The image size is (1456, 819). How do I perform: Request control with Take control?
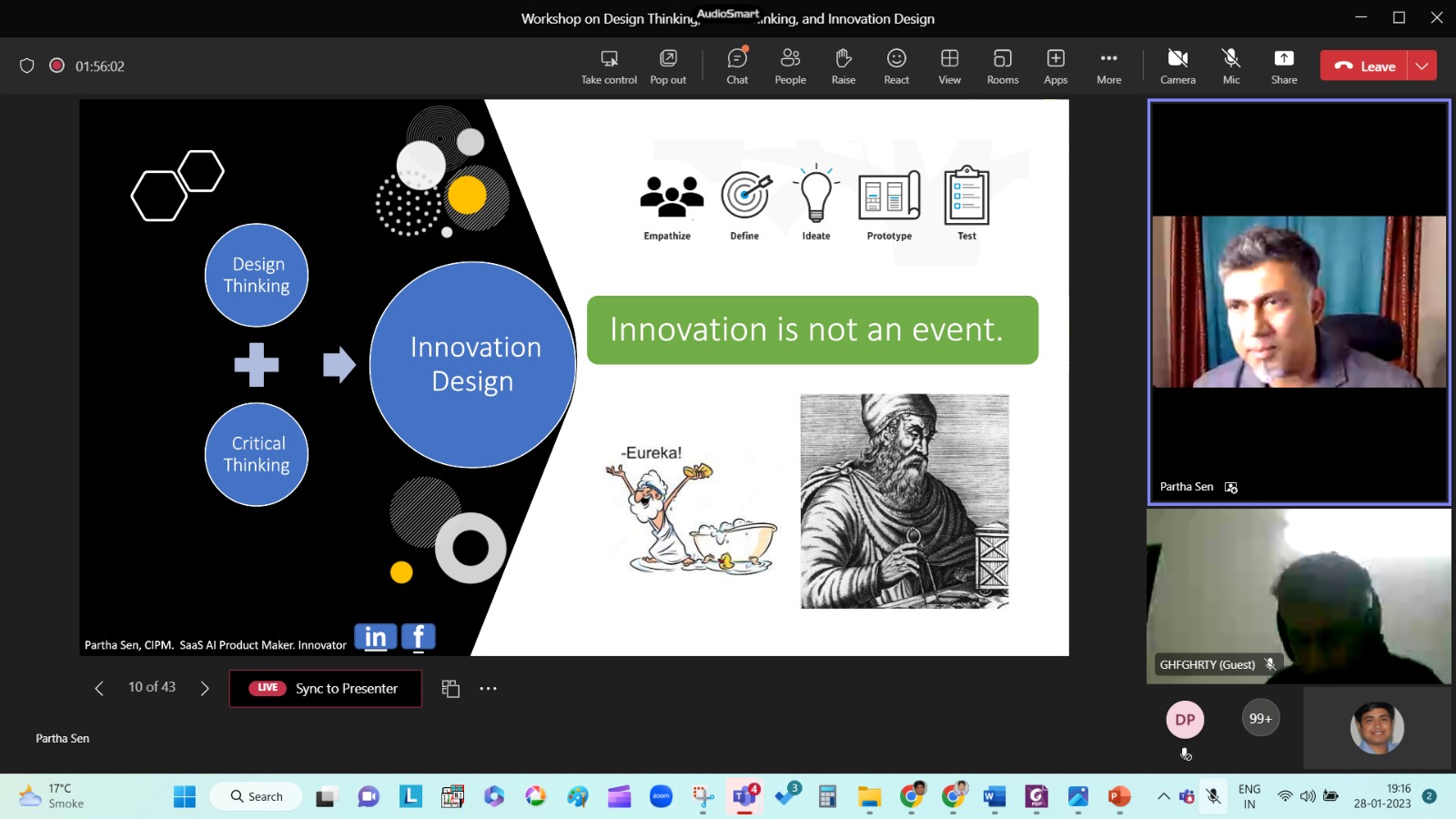609,66
